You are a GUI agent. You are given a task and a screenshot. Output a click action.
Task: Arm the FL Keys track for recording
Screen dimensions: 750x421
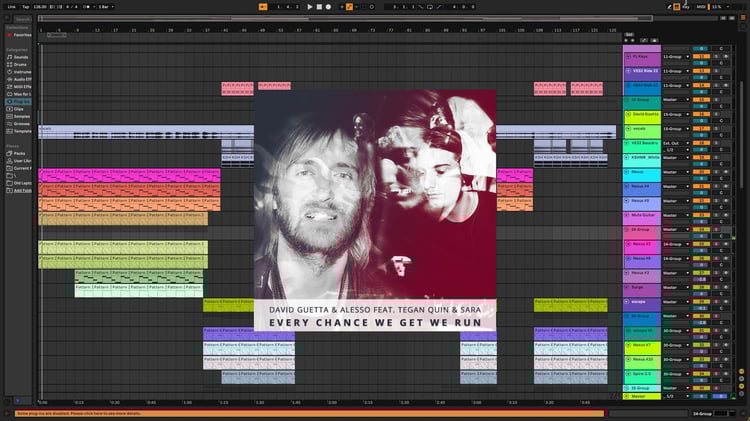click(726, 57)
